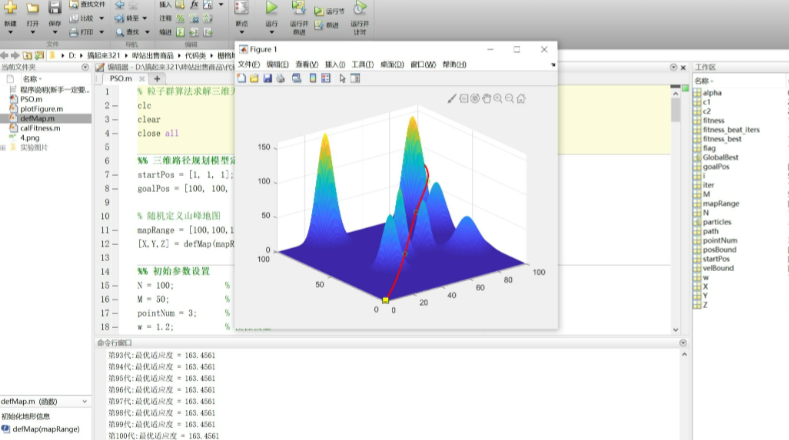This screenshot has height=440, width=789.
Task: Activate the pan hand tool on axes
Action: (486, 98)
